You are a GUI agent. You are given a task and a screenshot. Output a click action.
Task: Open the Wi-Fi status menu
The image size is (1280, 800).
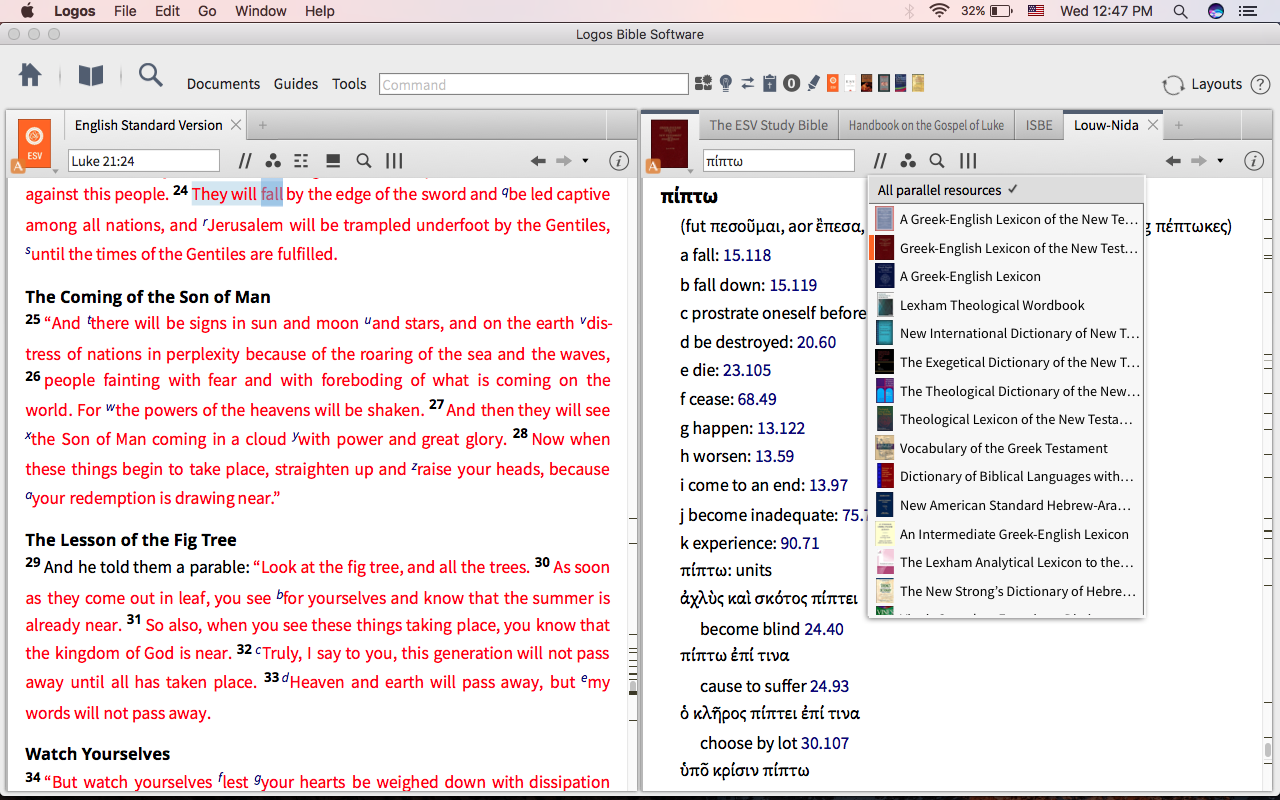point(938,11)
